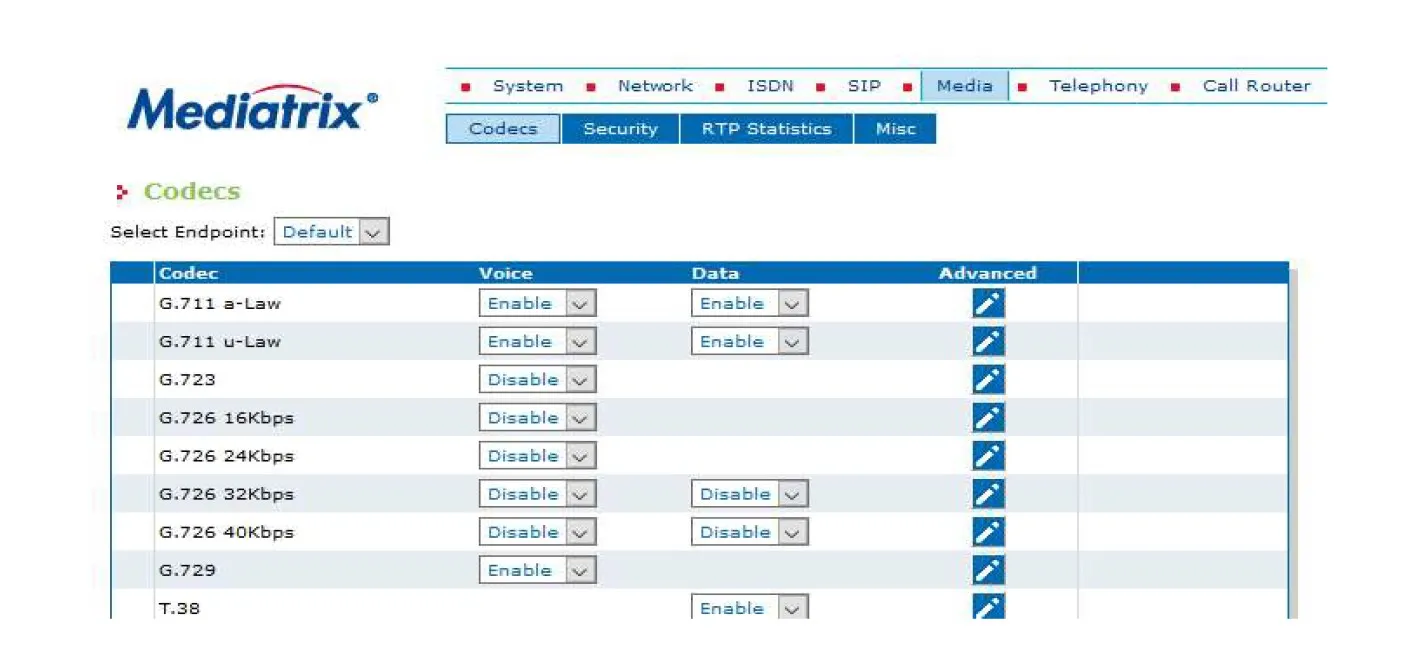This screenshot has width=1416, height=672.
Task: Switch to the Security tab
Action: point(620,129)
